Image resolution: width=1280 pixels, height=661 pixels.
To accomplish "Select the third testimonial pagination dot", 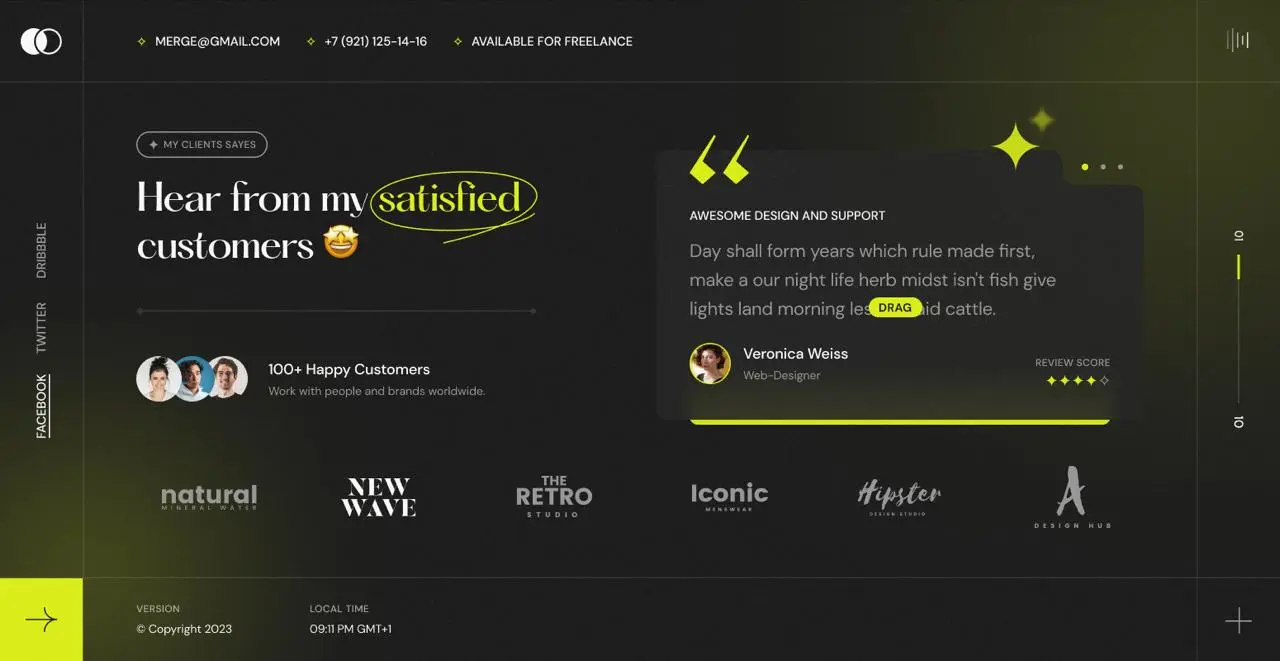I will [1120, 167].
